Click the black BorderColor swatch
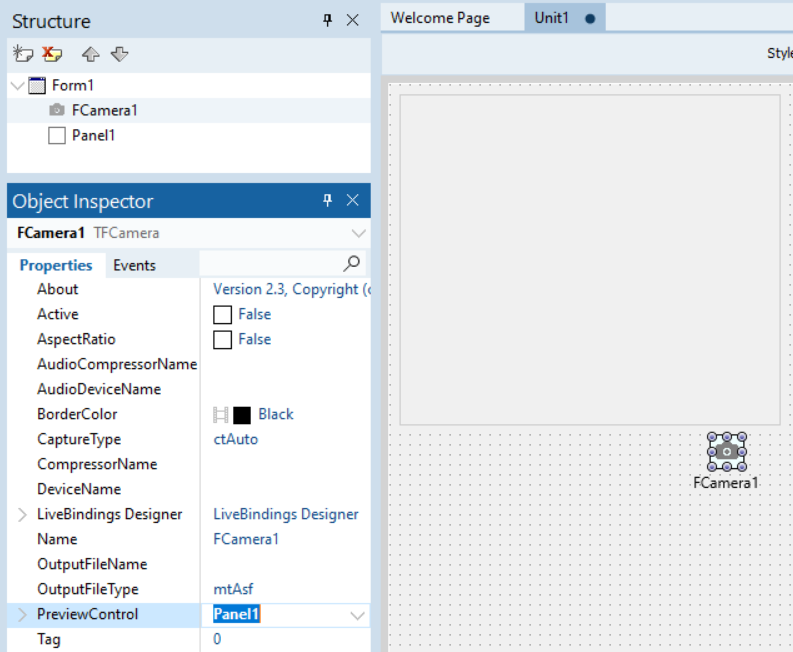Screen dimensions: 793x652 pyautogui.click(x=242, y=415)
